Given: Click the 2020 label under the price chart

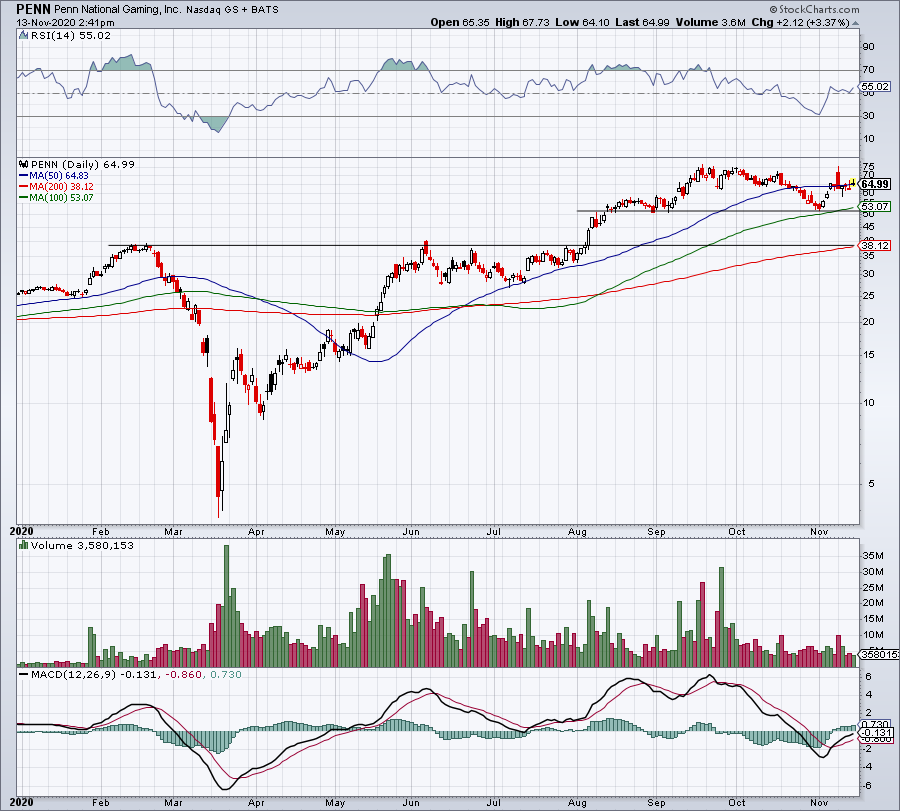Looking at the screenshot, I should tap(22, 531).
